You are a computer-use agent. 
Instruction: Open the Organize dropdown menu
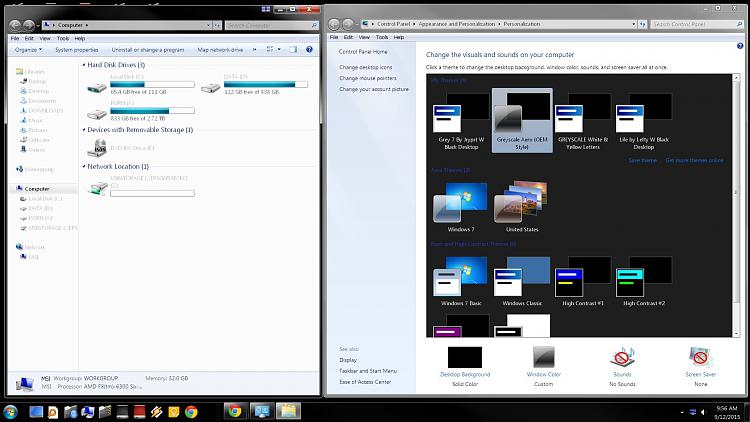click(x=28, y=50)
